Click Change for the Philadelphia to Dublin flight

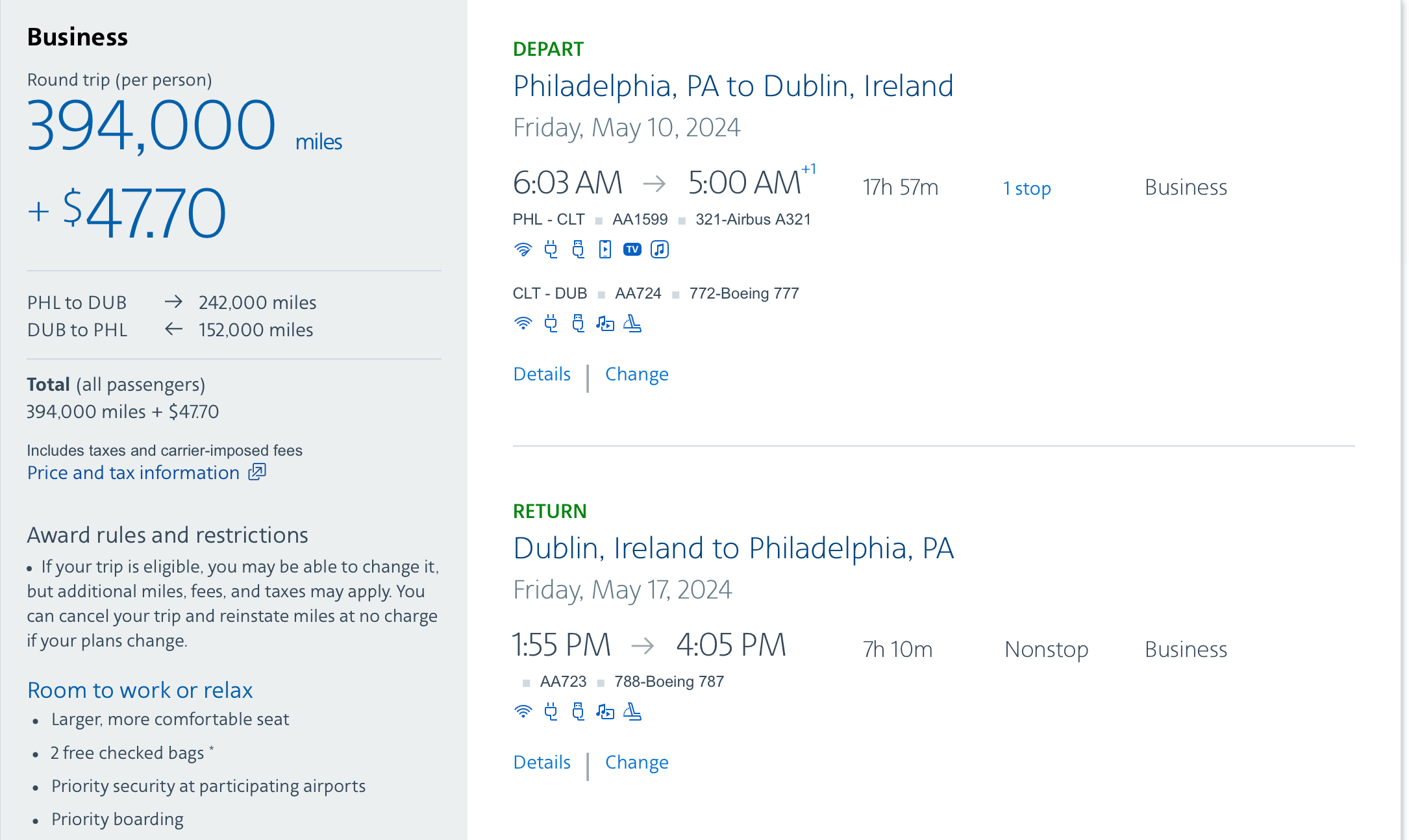pyautogui.click(x=636, y=374)
